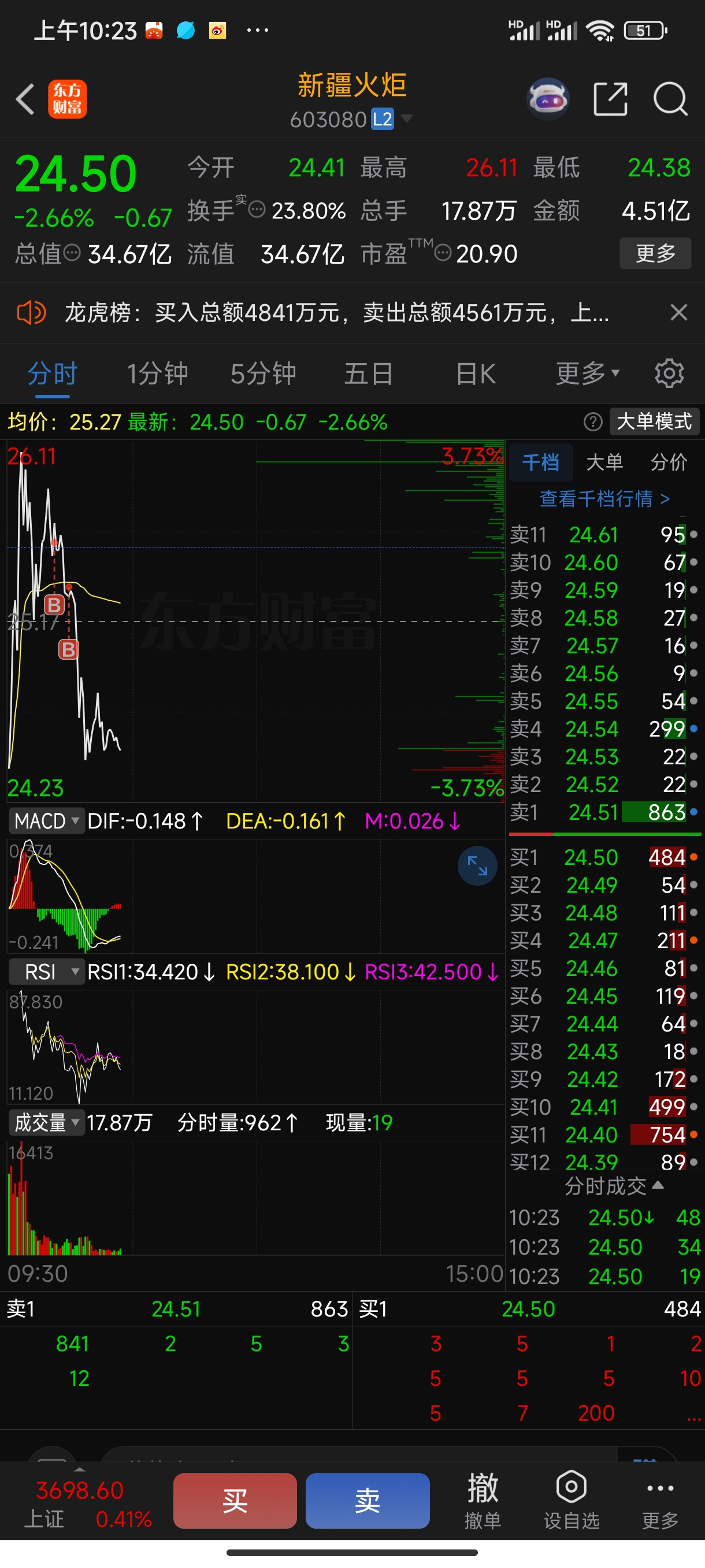The image size is (705, 1568).
Task: Tap the dot beside 卖4 299
Action: 693,728
